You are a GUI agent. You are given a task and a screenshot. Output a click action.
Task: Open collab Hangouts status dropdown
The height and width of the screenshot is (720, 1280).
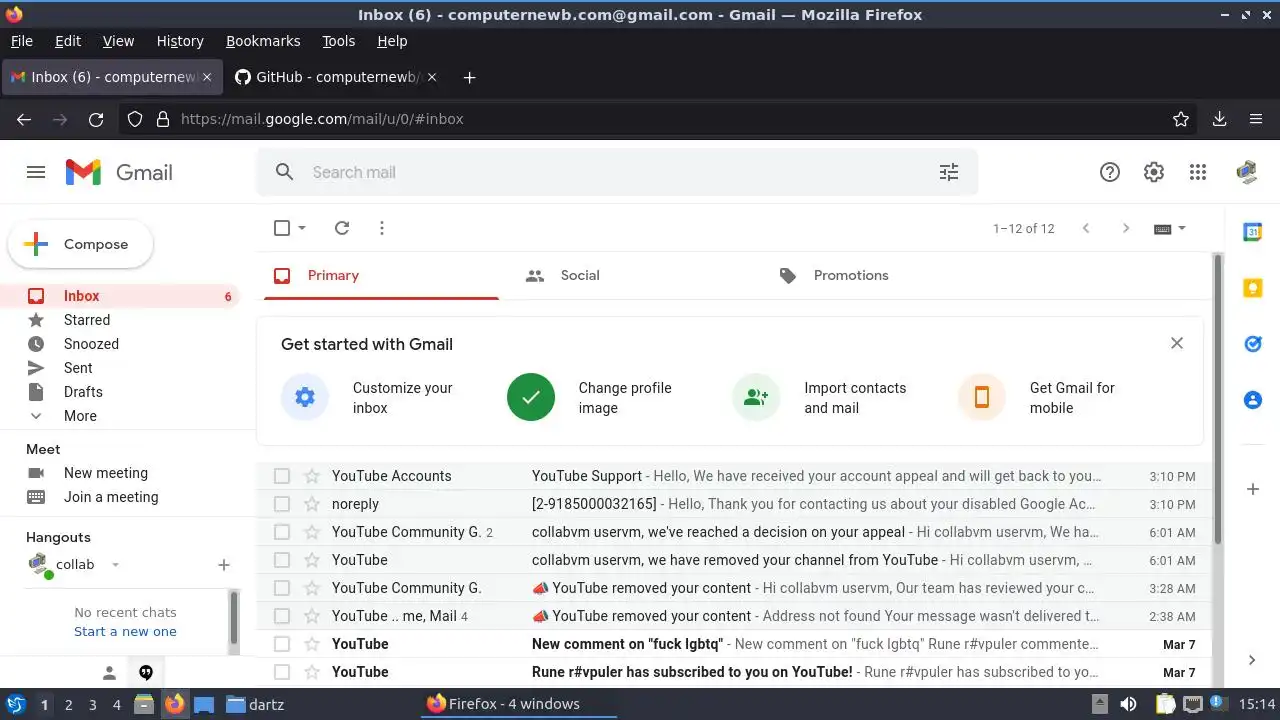click(x=115, y=565)
